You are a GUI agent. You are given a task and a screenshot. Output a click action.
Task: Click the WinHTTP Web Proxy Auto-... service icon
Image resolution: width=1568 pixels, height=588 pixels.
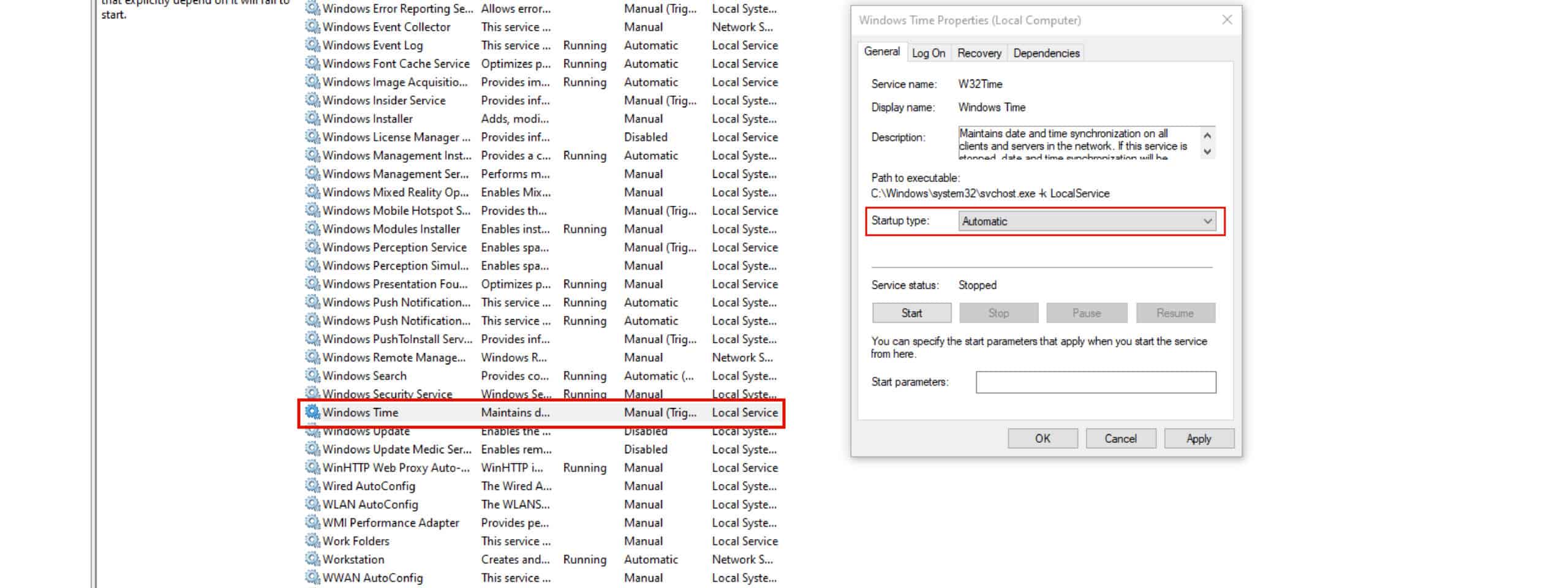[313, 467]
